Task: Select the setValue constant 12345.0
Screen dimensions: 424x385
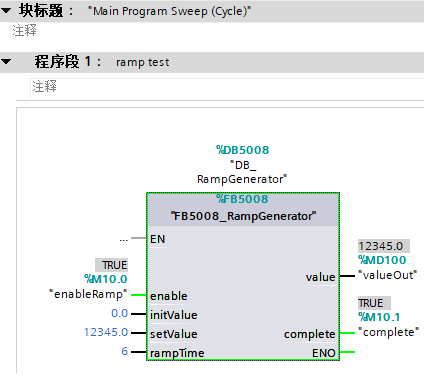Action: pyautogui.click(x=106, y=332)
